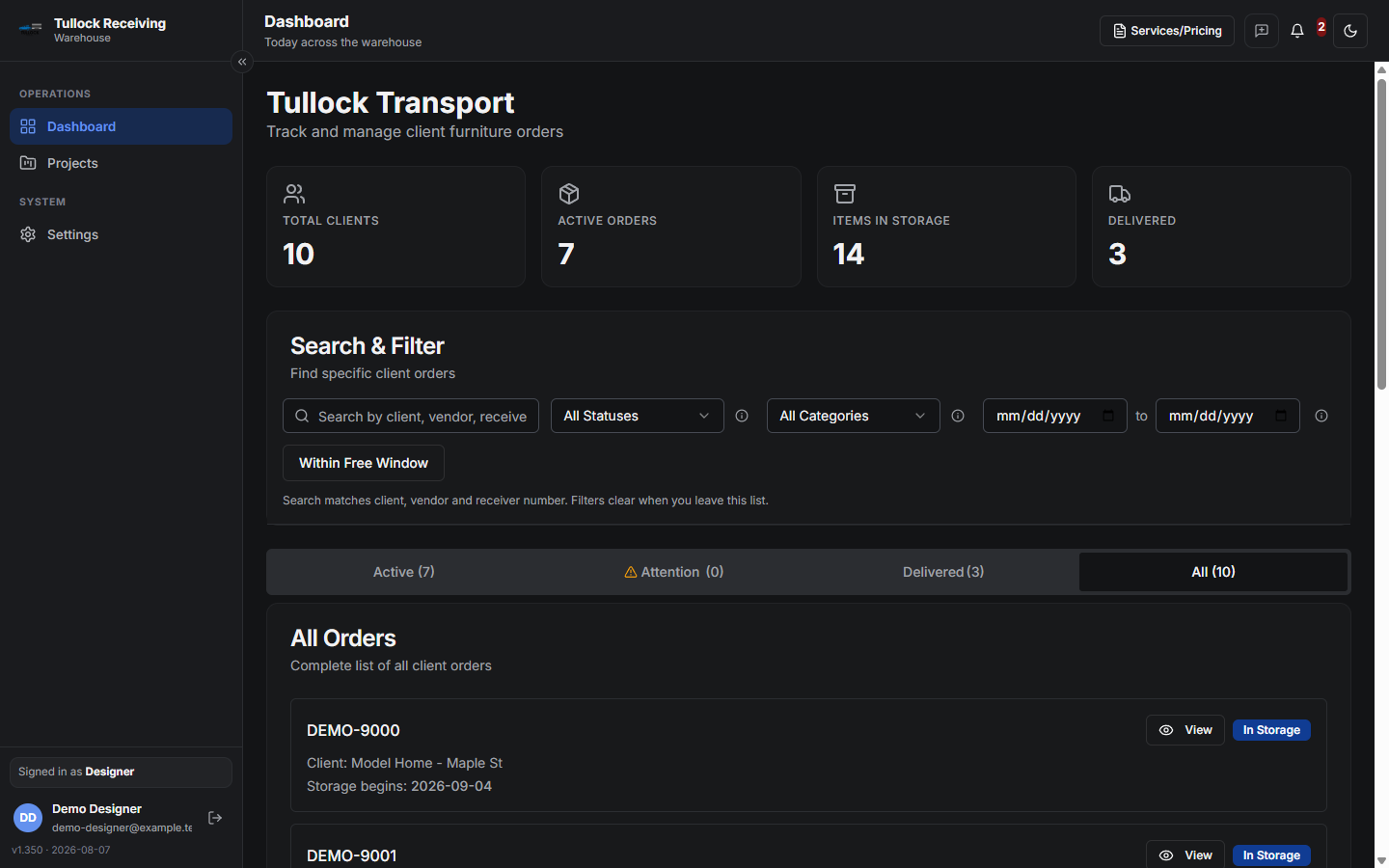The width and height of the screenshot is (1389, 868).
Task: Click the page vertical scrollbar thumb
Action: [x=1381, y=233]
